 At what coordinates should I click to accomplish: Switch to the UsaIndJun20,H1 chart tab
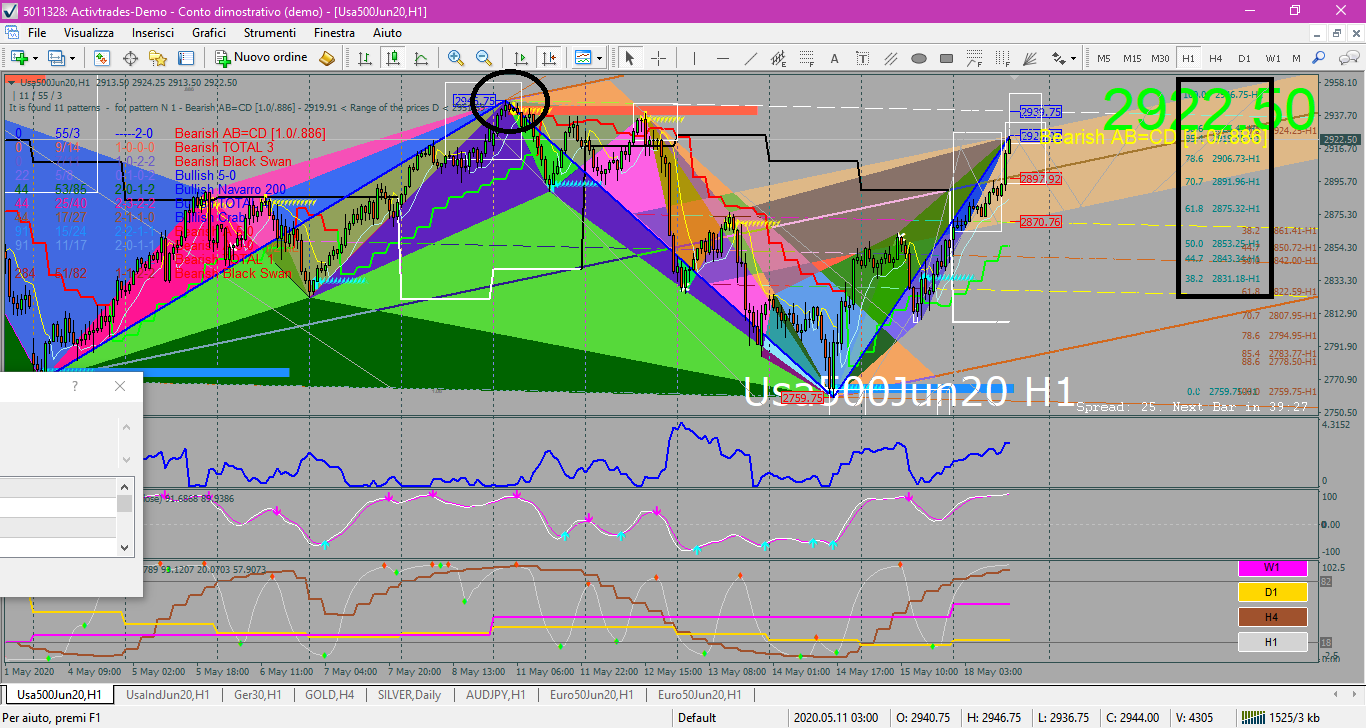click(168, 695)
